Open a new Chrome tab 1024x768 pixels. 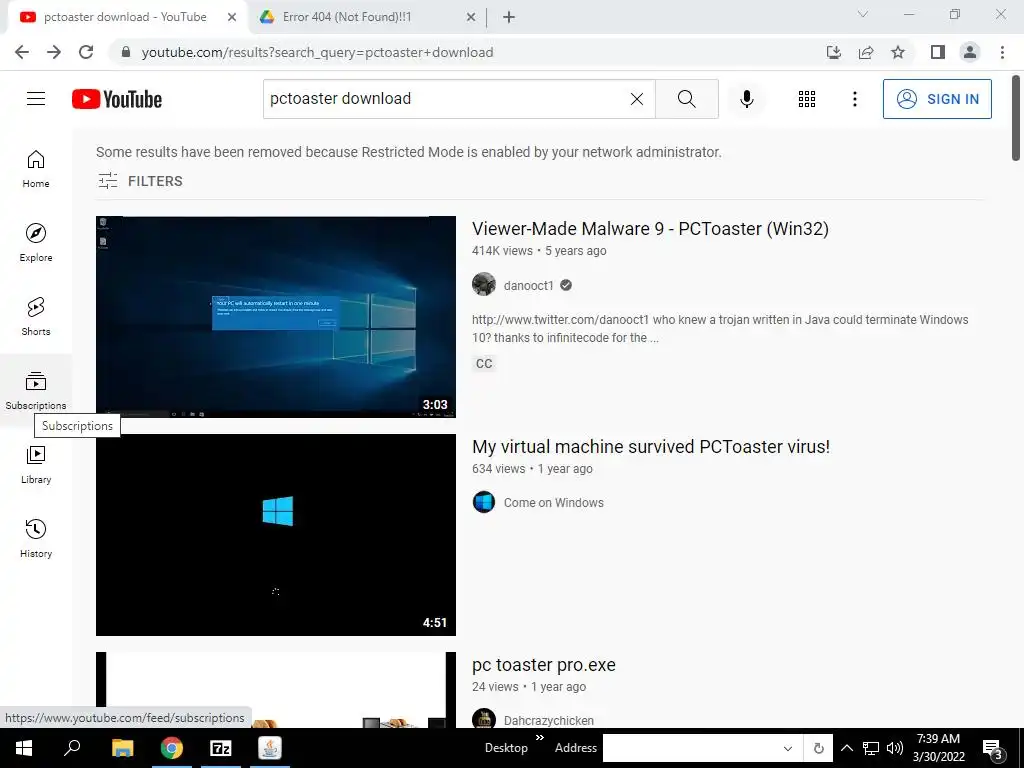(x=509, y=17)
